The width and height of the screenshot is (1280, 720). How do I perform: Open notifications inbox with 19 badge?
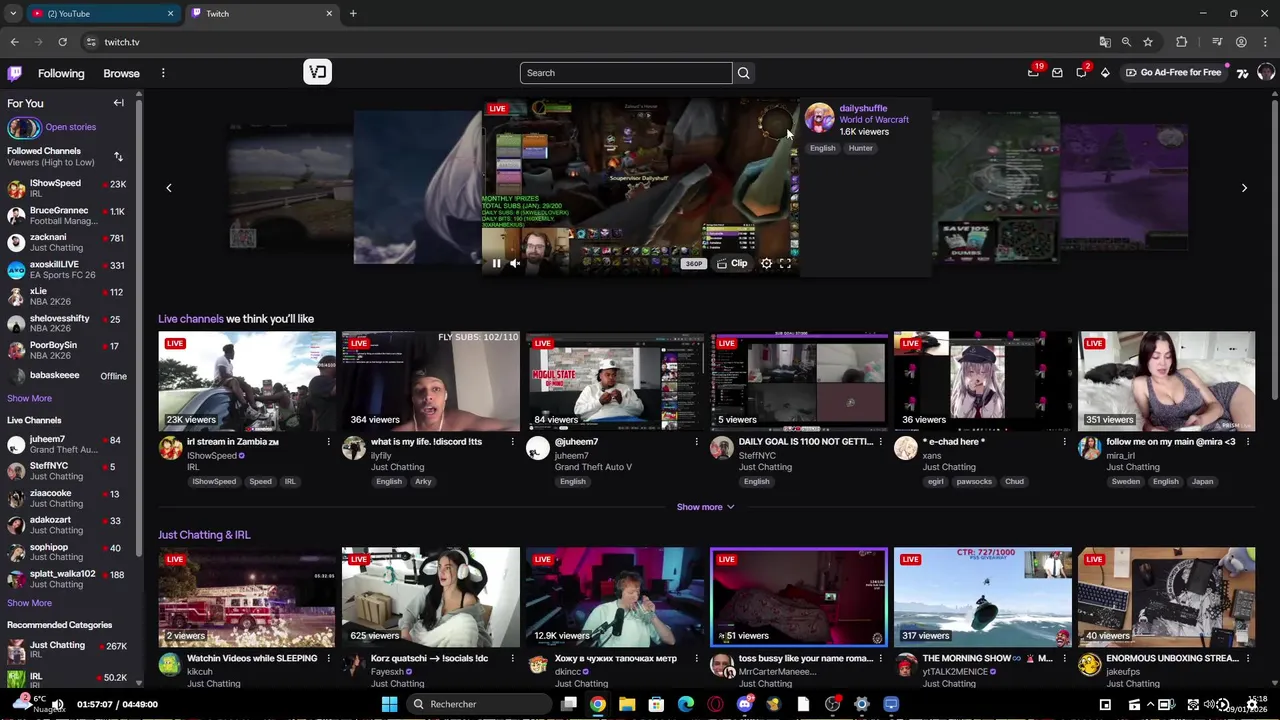coord(1033,72)
